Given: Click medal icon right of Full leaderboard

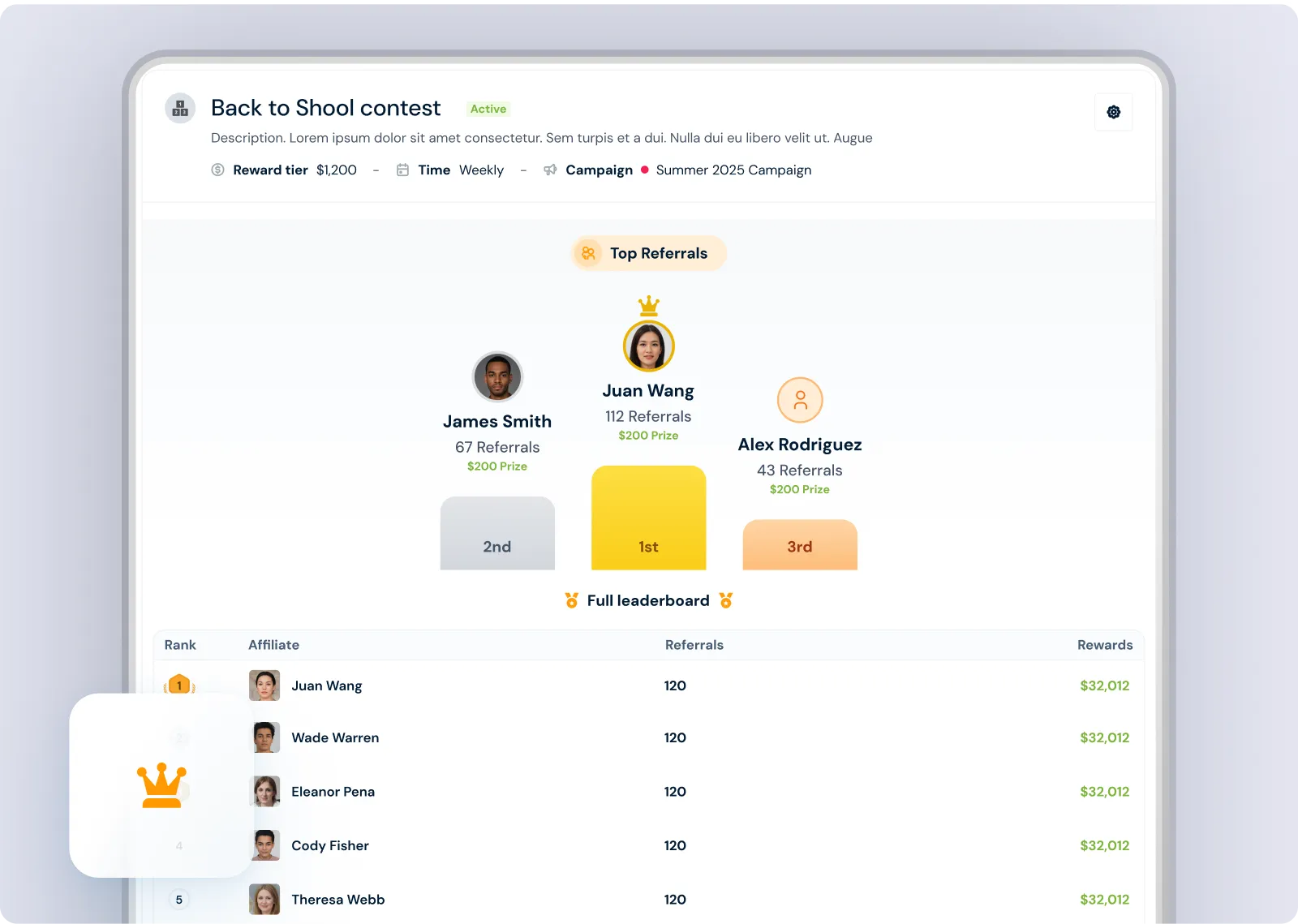Looking at the screenshot, I should click(726, 600).
